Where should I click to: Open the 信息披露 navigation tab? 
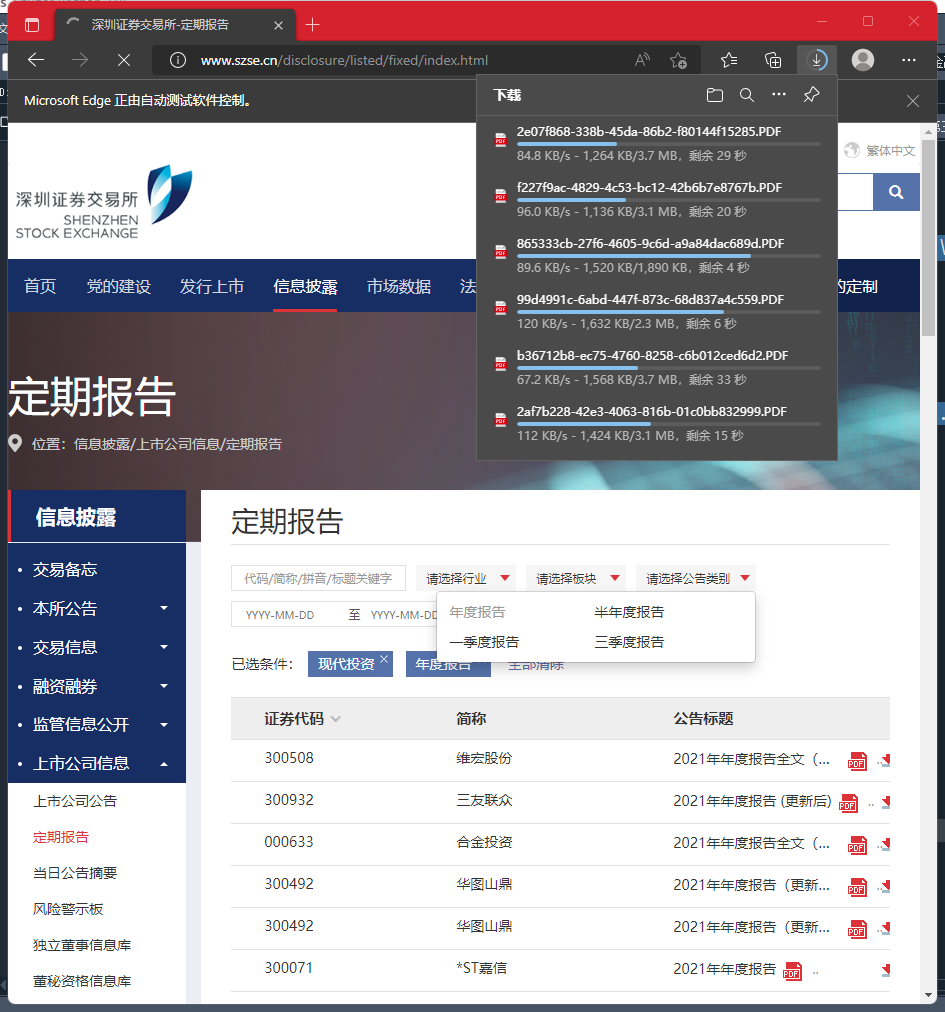pos(305,286)
